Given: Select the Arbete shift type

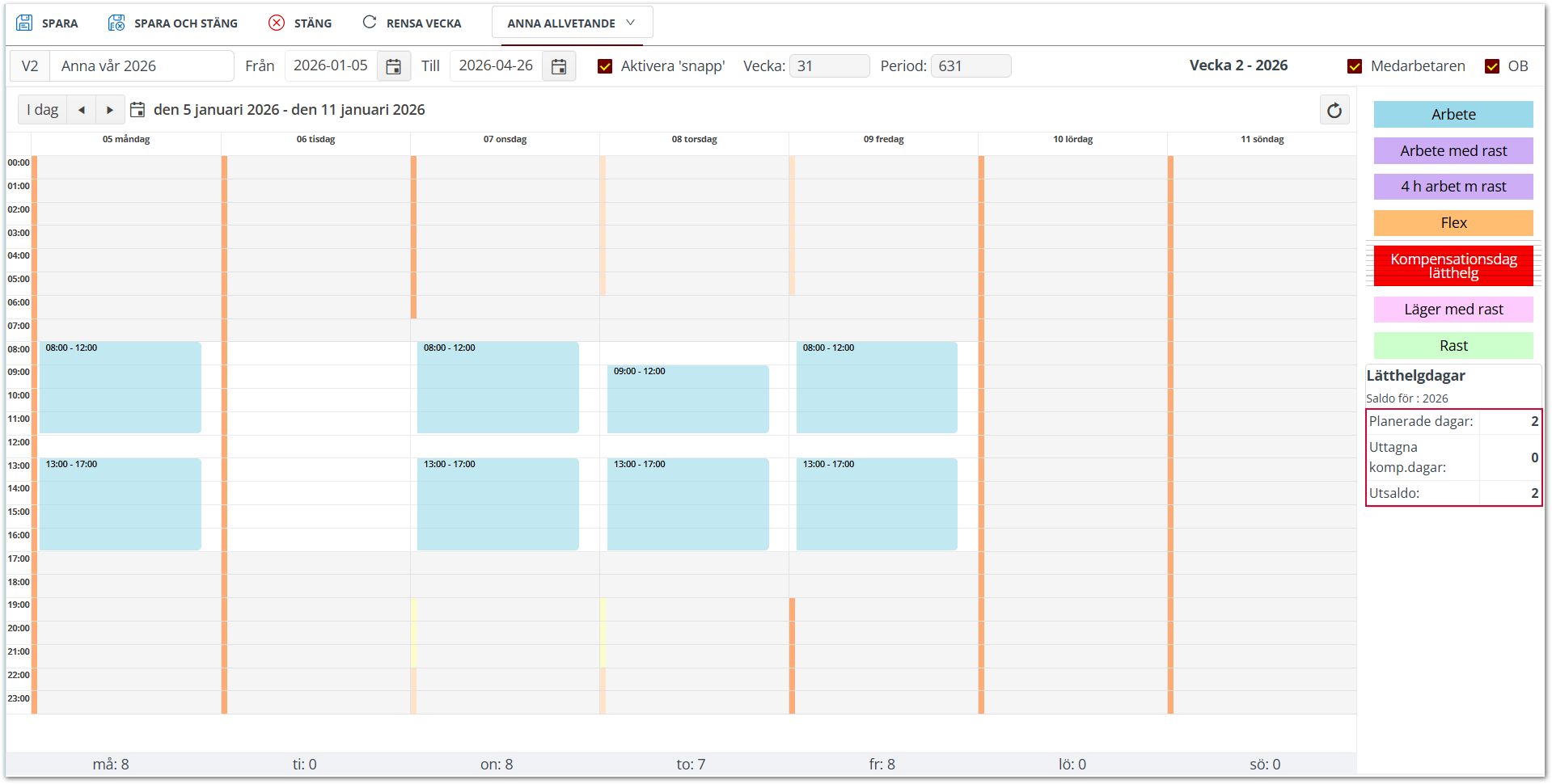Looking at the screenshot, I should (x=1453, y=115).
